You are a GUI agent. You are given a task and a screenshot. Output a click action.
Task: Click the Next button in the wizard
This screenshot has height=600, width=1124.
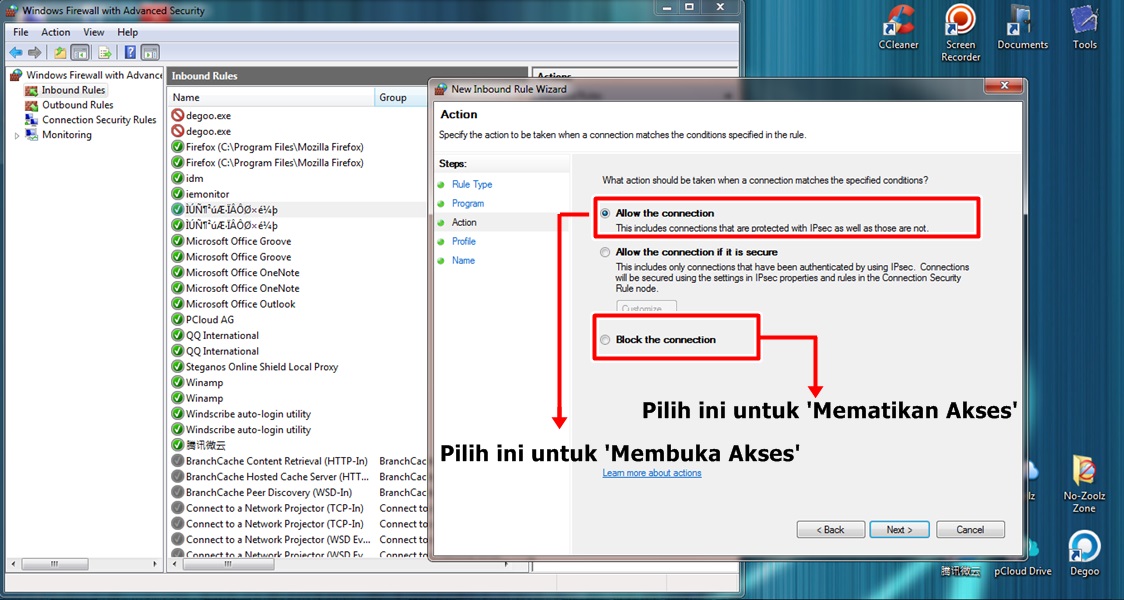tap(899, 530)
